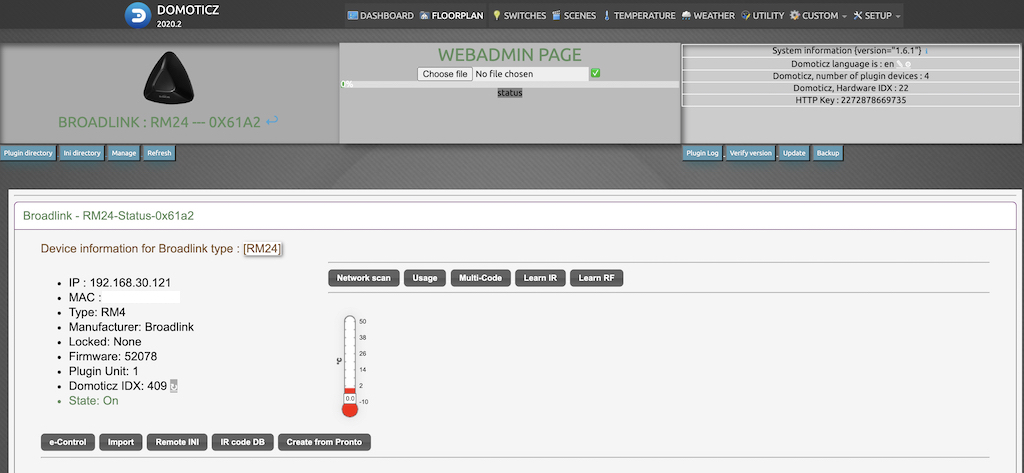
Task: Click 'Manufacturer: Broadlink' entry
Action: click(x=131, y=327)
